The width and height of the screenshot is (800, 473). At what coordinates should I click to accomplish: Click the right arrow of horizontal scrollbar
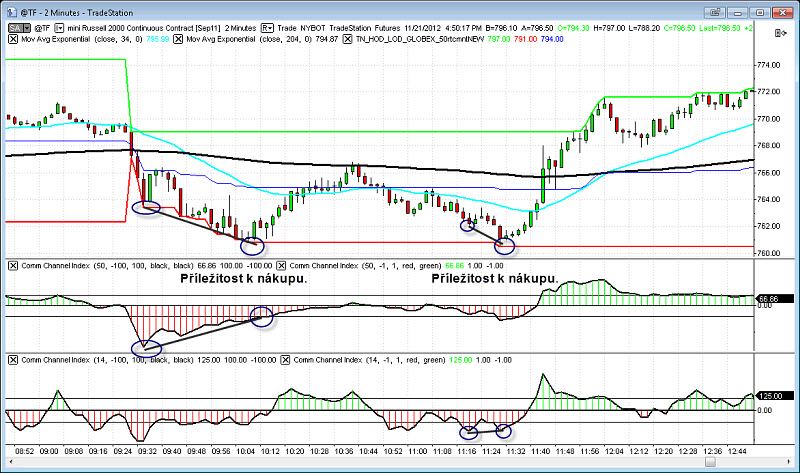click(x=789, y=462)
